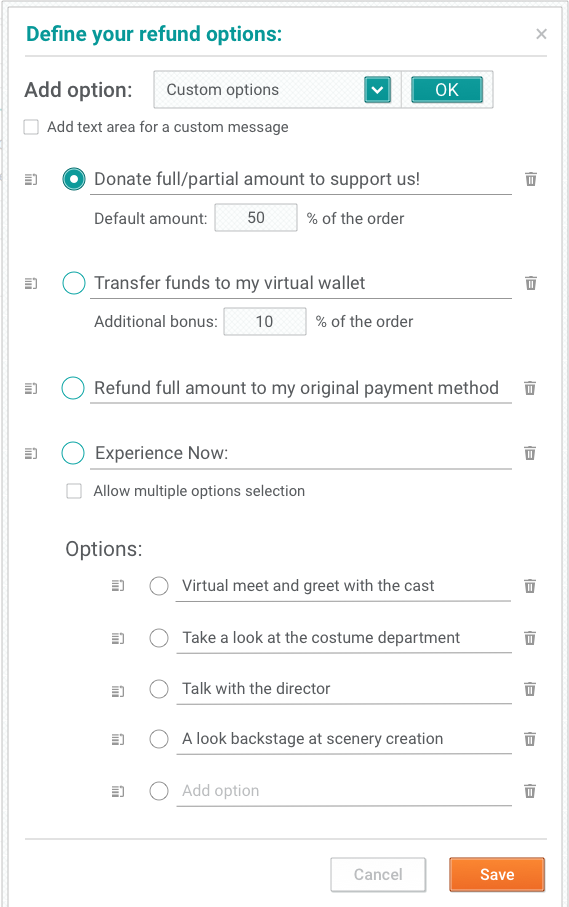Trash the A look backstage at scenery creation option
The image size is (569, 907).
530,739
